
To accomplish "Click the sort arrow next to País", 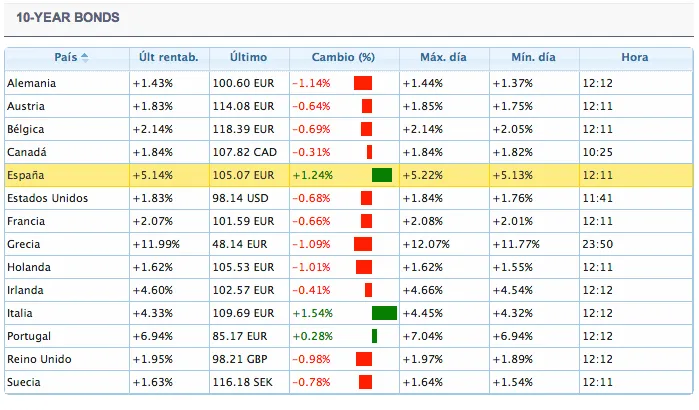I will (x=85, y=58).
